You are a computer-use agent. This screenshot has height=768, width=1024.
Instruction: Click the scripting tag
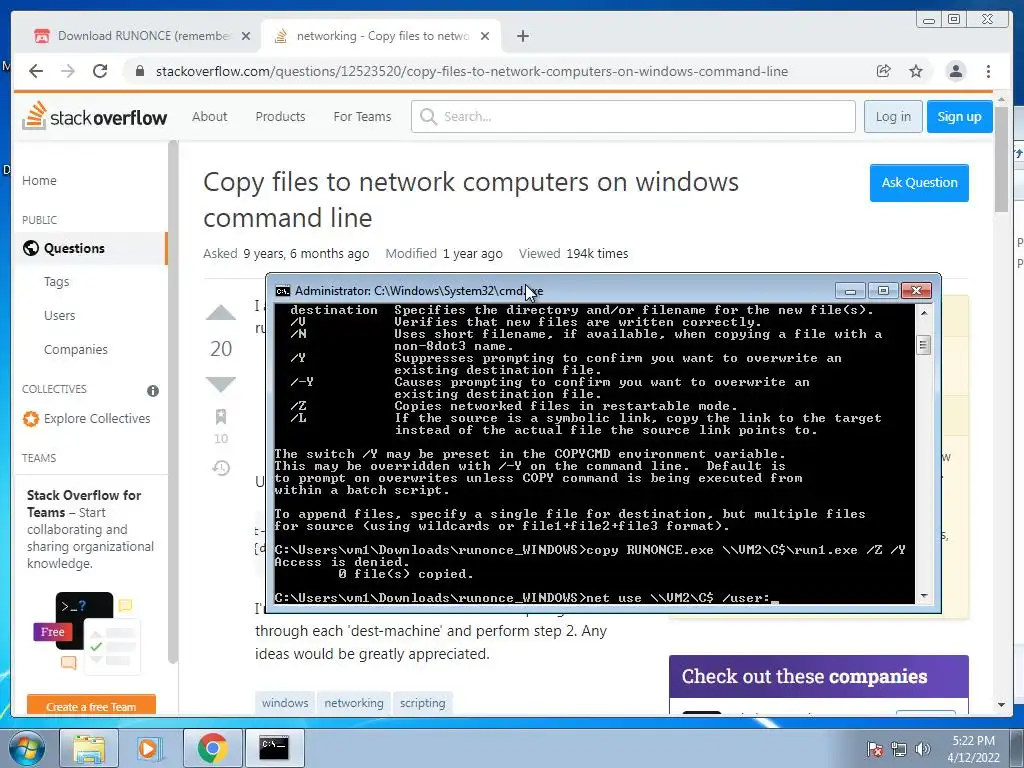423,703
